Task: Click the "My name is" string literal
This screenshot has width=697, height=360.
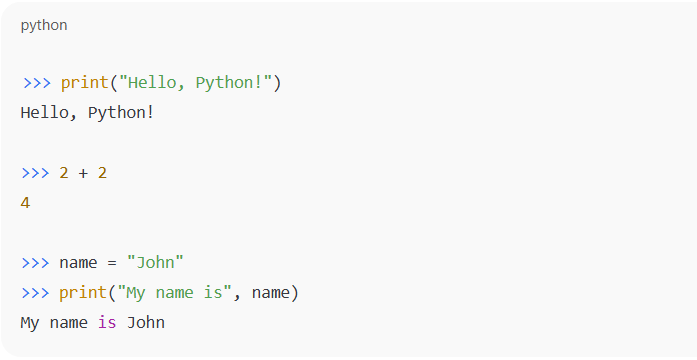Action: tap(175, 292)
